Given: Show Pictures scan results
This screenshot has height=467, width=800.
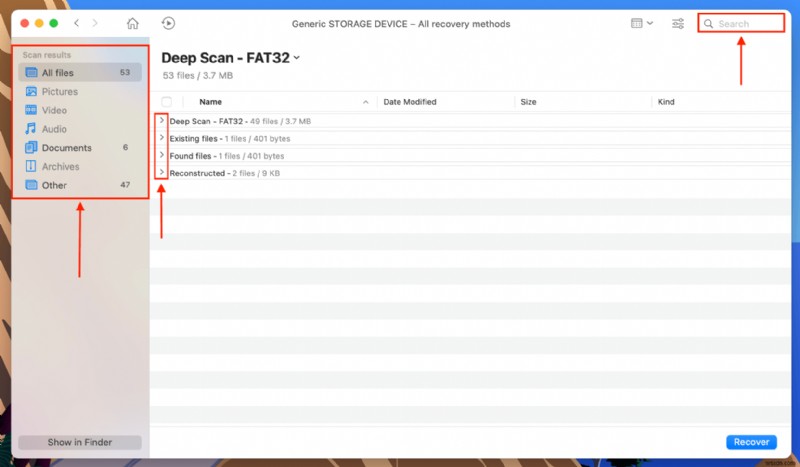Looking at the screenshot, I should click(x=80, y=91).
